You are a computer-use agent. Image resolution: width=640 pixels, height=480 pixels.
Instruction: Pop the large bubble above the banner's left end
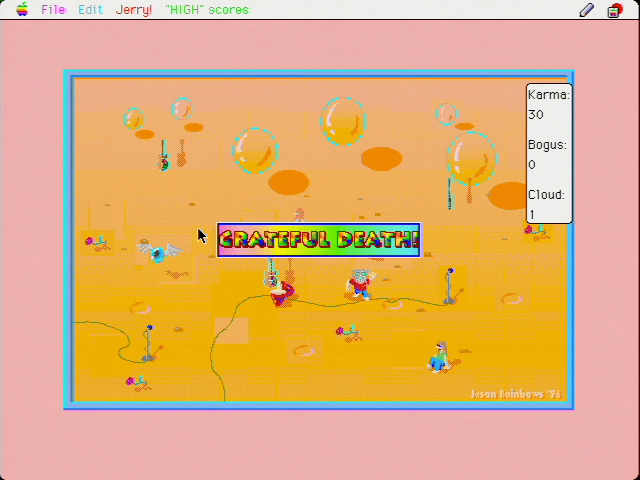click(x=256, y=151)
